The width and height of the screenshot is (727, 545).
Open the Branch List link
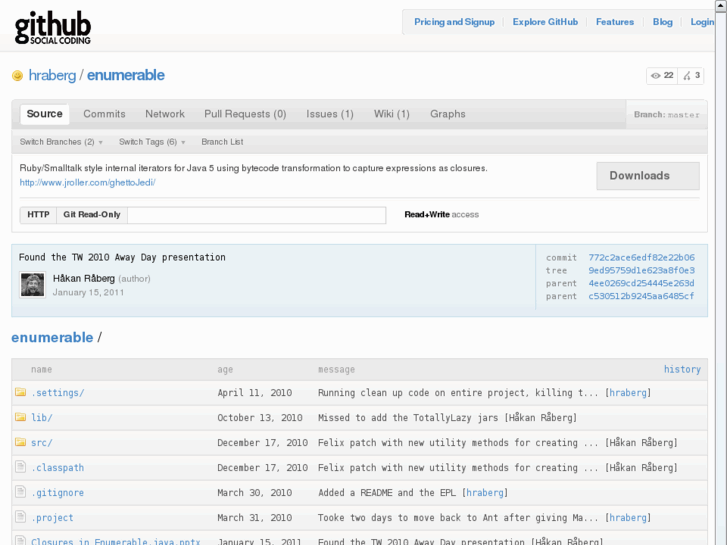222,142
